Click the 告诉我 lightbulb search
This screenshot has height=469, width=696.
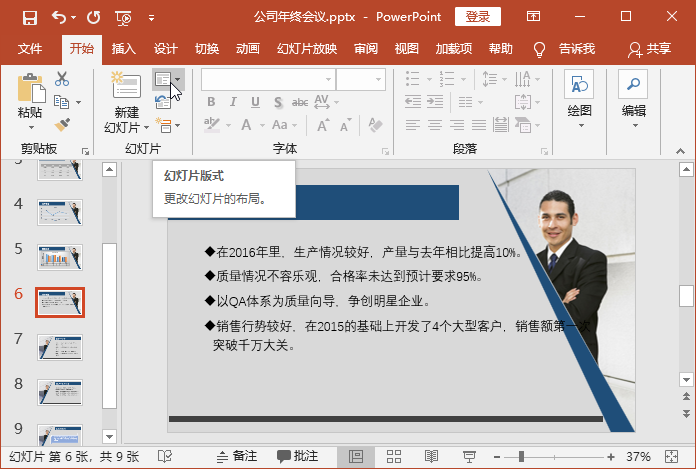(564, 49)
